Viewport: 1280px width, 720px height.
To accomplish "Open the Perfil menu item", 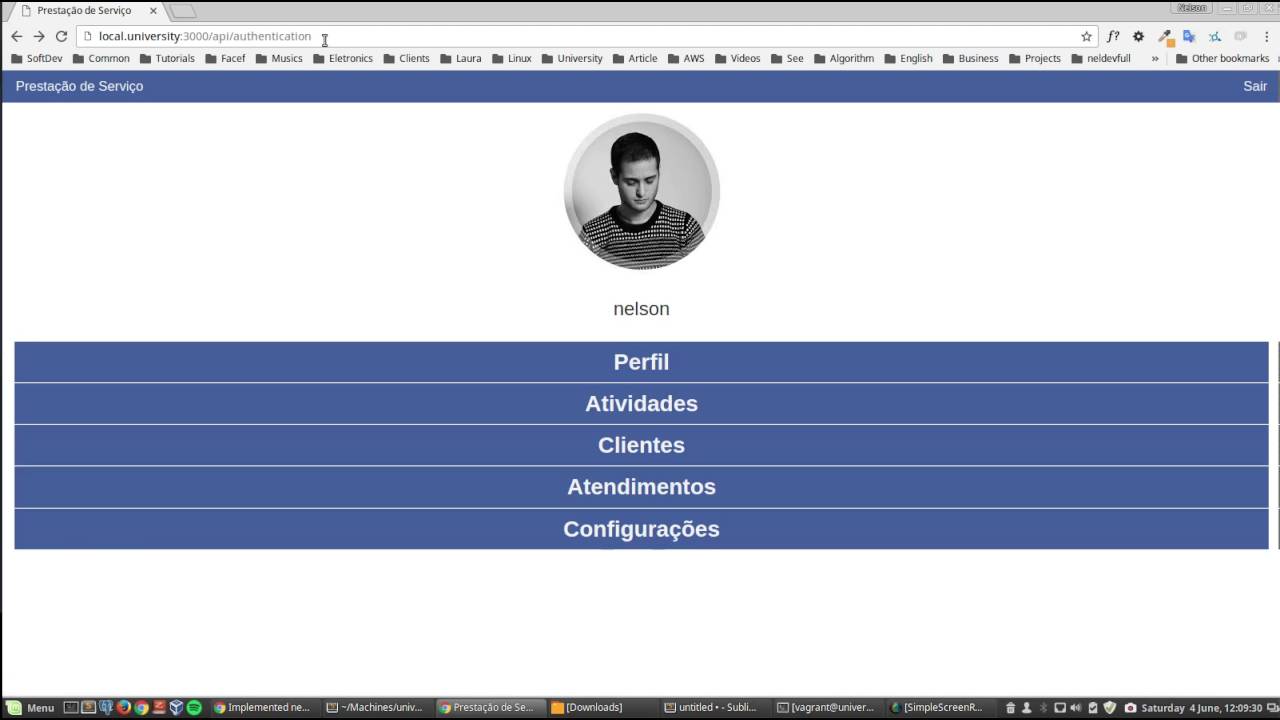I will [x=641, y=362].
